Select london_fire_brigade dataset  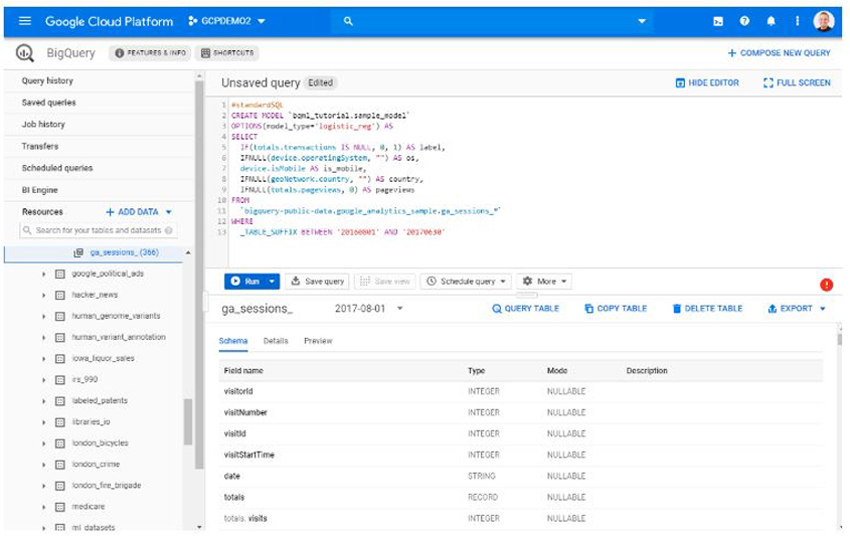tap(106, 486)
